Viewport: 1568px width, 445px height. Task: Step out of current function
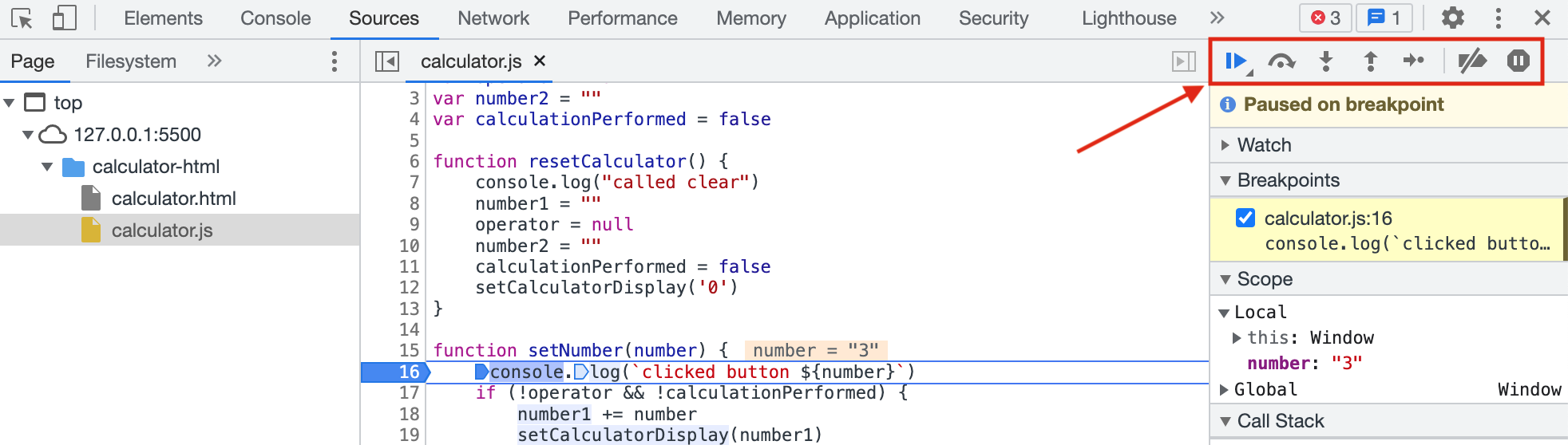pos(1370,61)
